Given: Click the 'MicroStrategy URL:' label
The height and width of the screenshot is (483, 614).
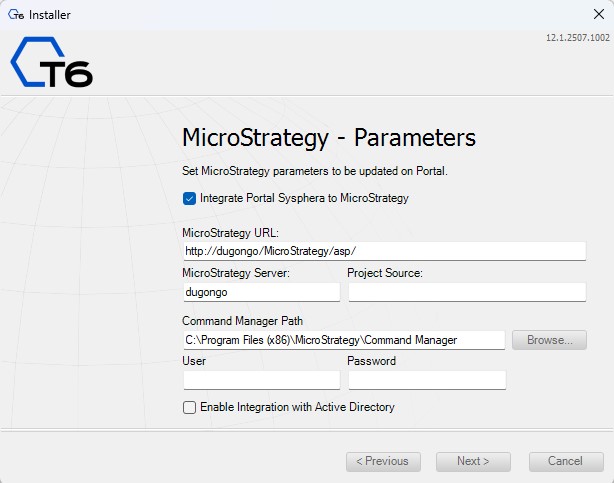Looking at the screenshot, I should pos(231,233).
